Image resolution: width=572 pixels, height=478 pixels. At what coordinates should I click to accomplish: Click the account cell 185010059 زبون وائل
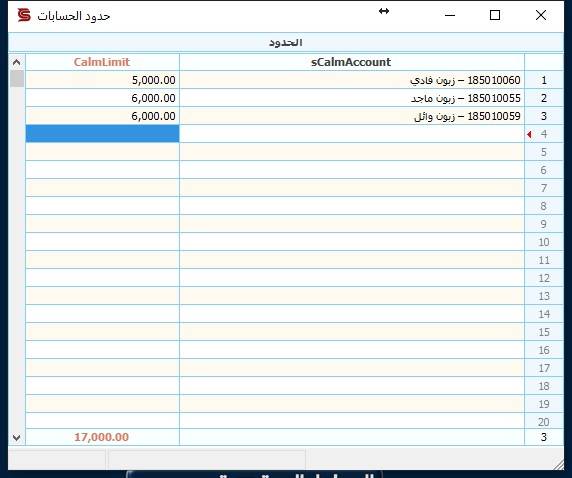coord(352,116)
